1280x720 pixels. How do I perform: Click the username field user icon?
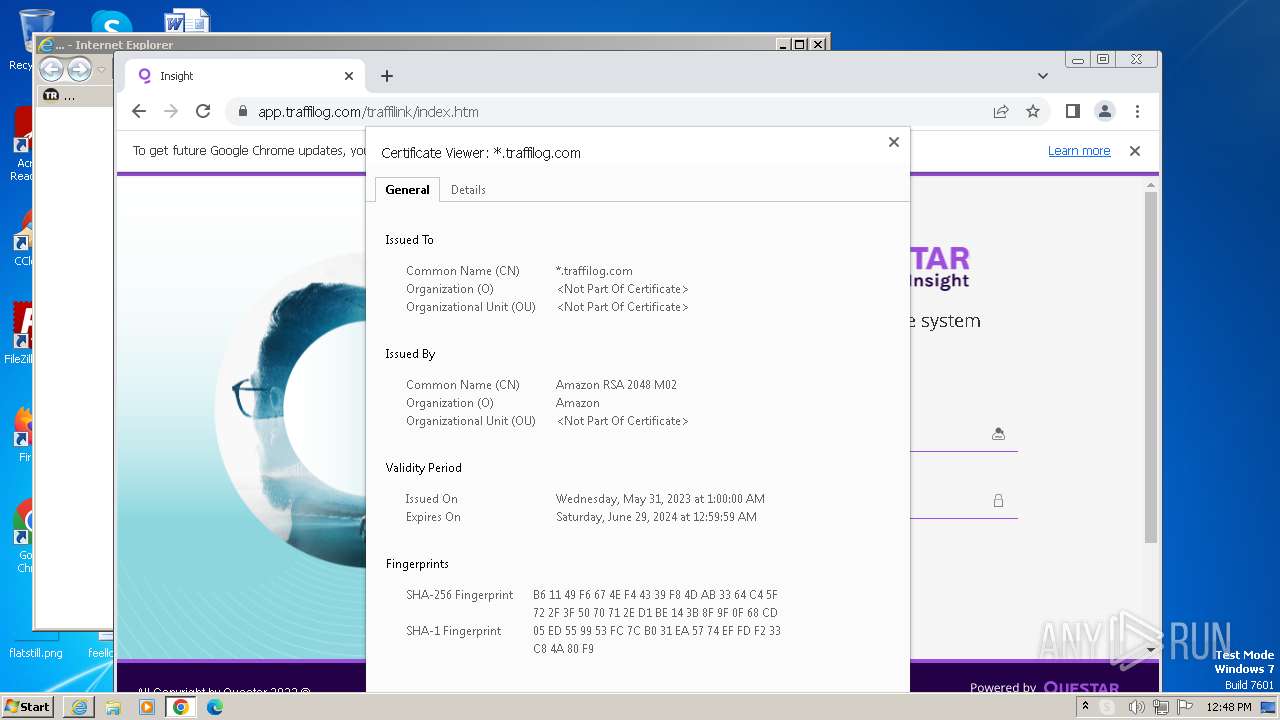[998, 434]
